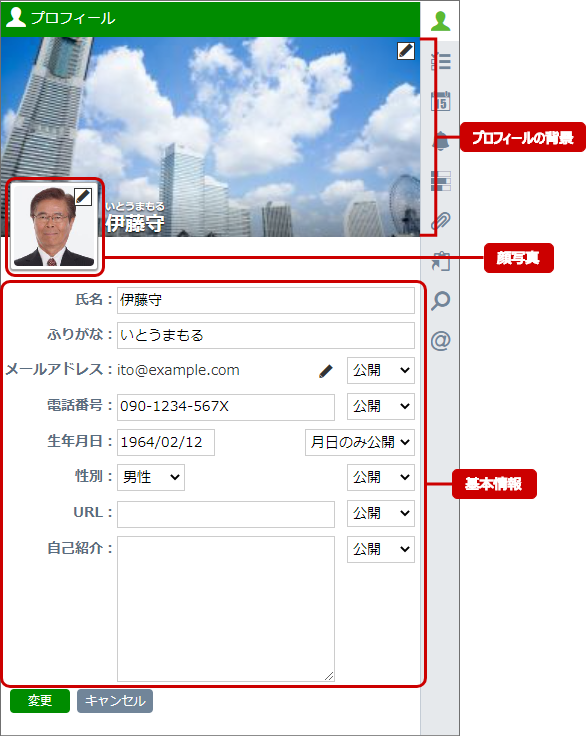
Task: Click the background image edit pencil icon
Action: pos(406,51)
